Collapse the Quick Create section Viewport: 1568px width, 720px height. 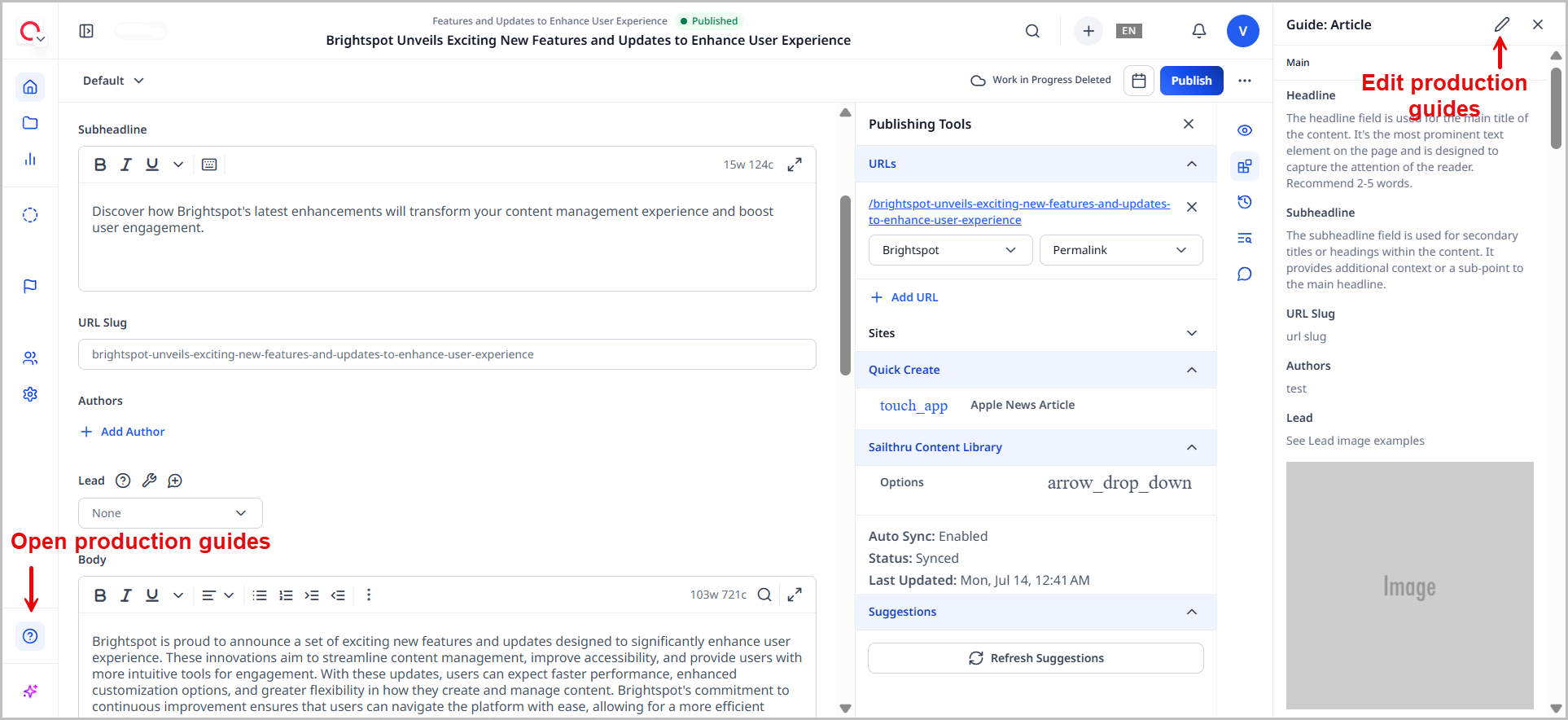[1191, 370]
